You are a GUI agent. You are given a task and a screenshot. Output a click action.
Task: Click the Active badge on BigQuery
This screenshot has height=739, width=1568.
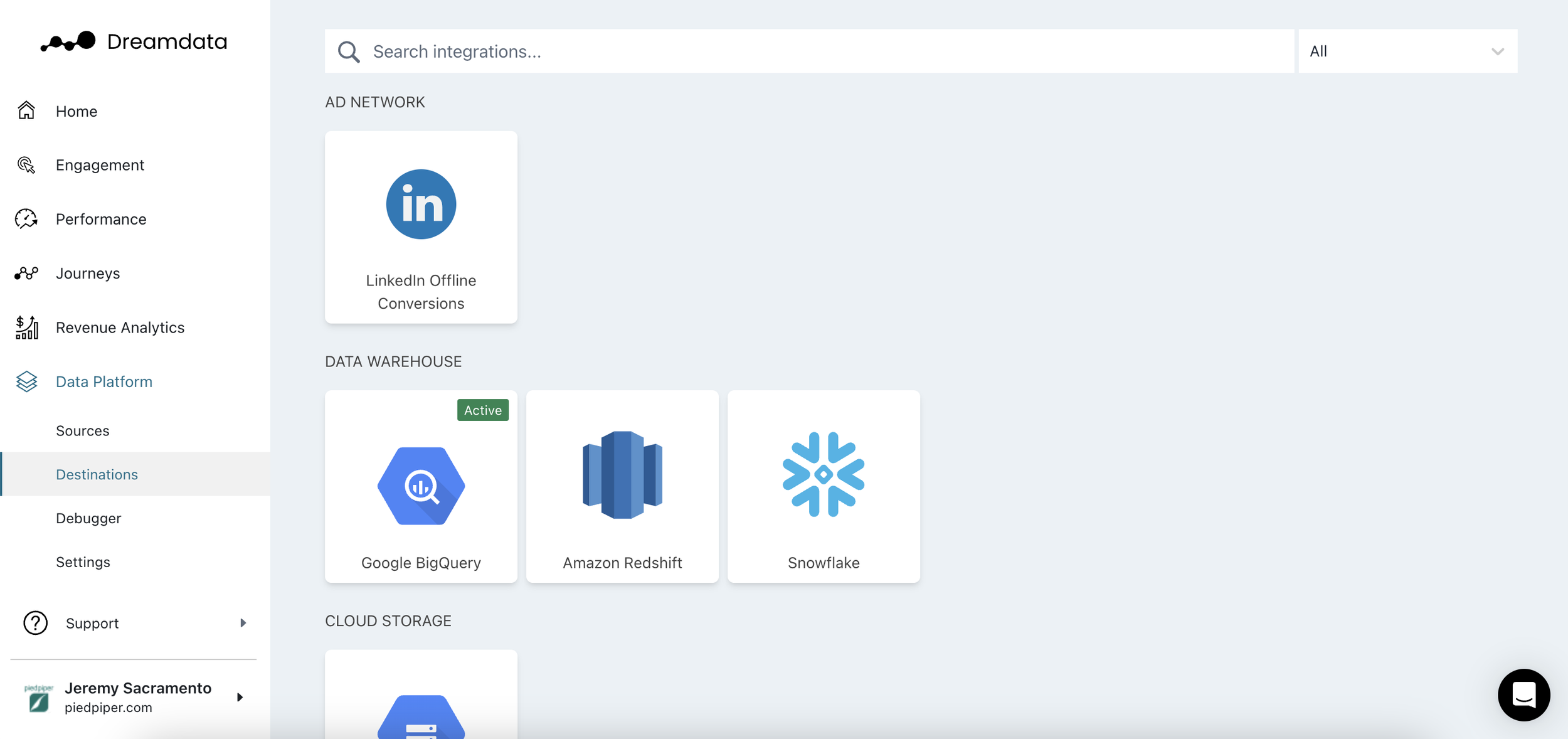click(483, 410)
